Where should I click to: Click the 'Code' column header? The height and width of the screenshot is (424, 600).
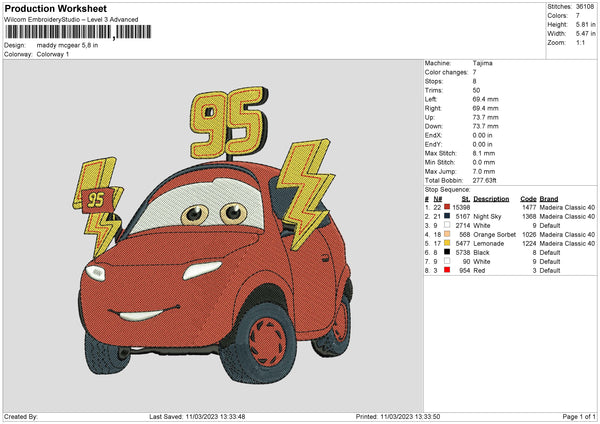click(x=528, y=199)
